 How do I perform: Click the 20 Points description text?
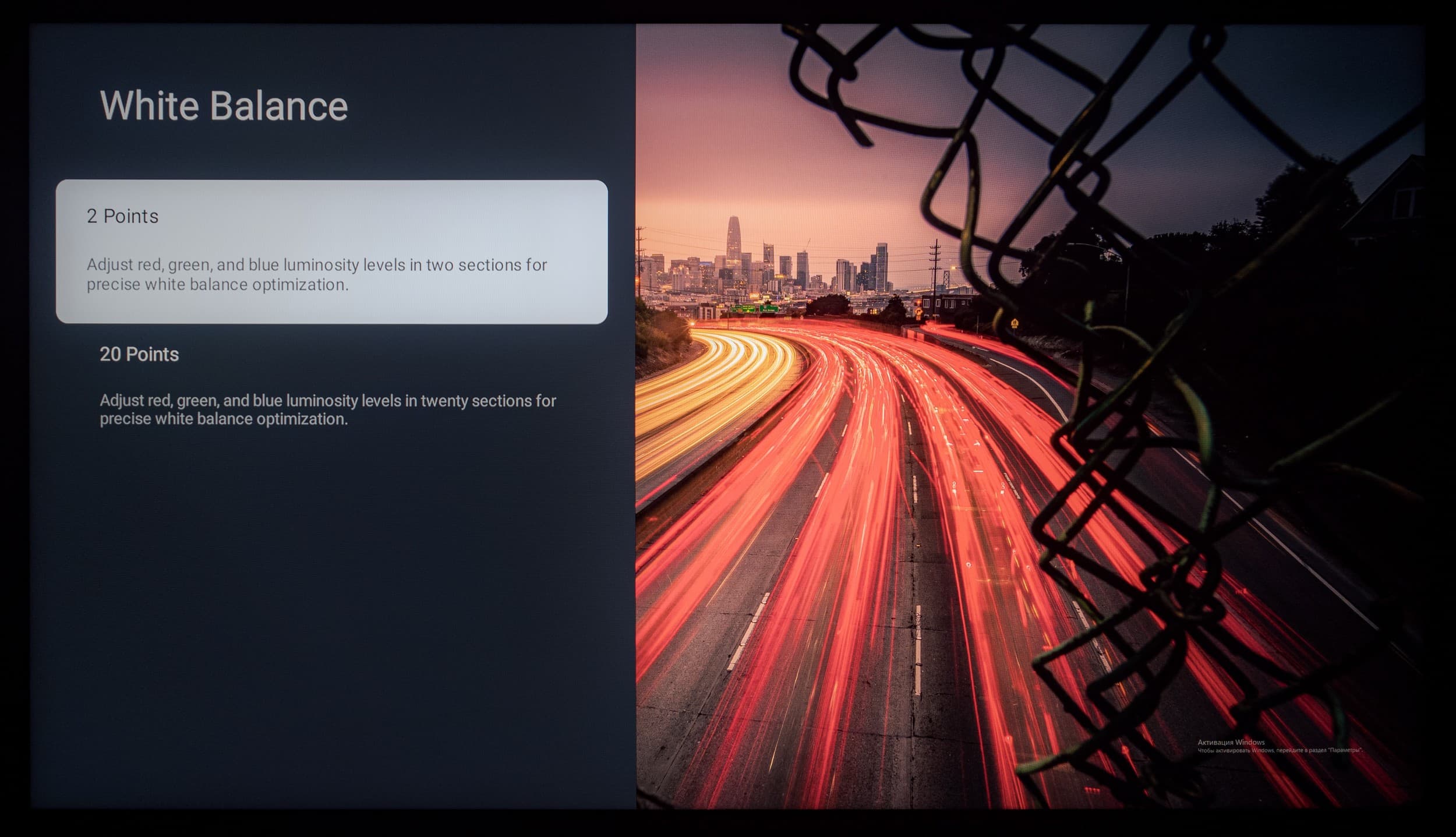(327, 409)
